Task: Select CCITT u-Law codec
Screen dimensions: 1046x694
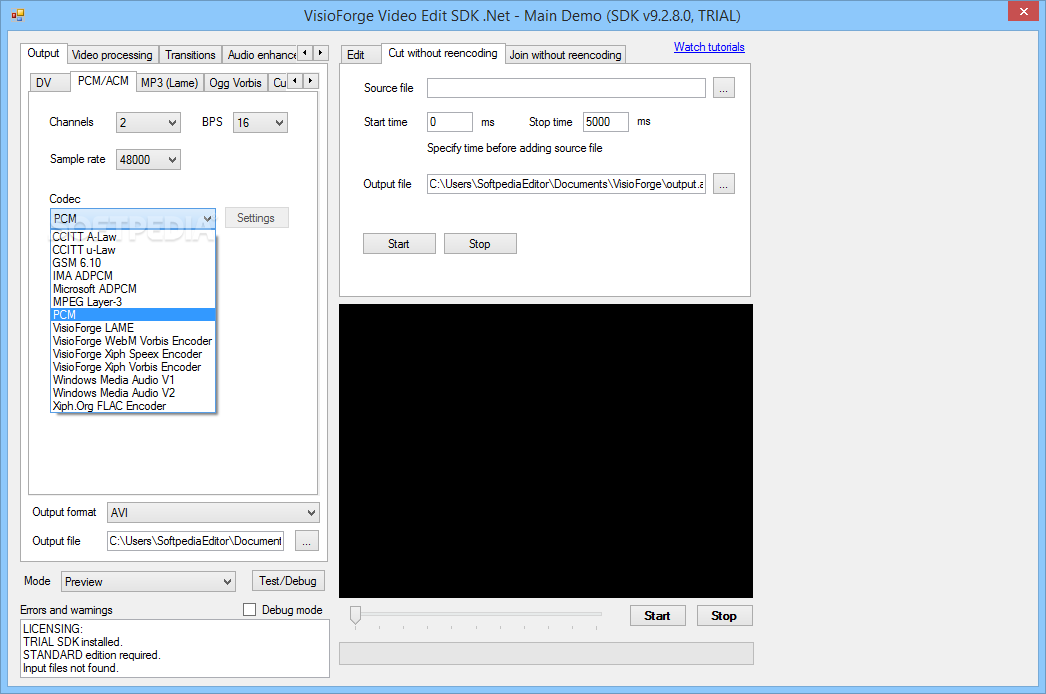Action: click(133, 250)
